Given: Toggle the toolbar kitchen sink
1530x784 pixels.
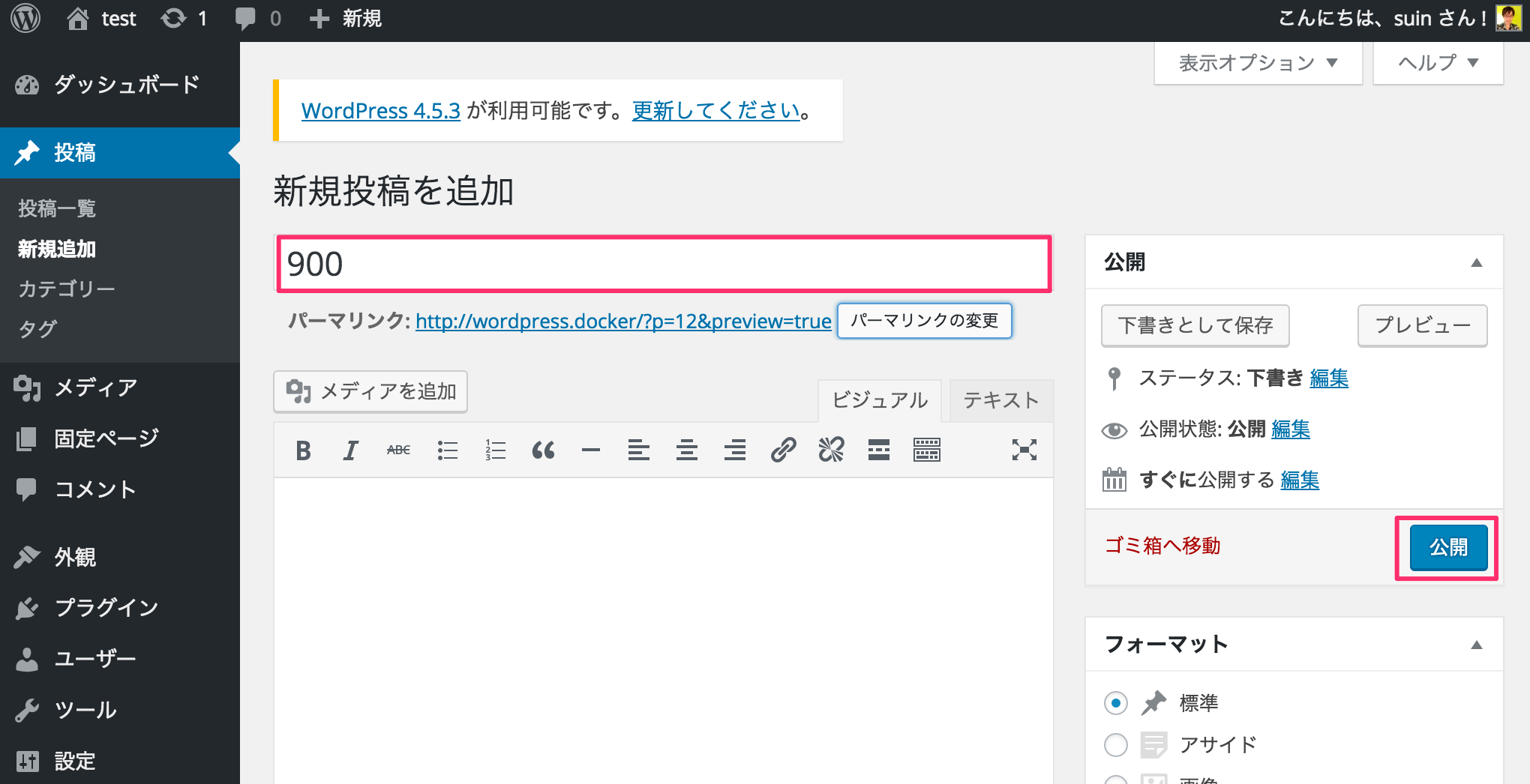Looking at the screenshot, I should [927, 450].
